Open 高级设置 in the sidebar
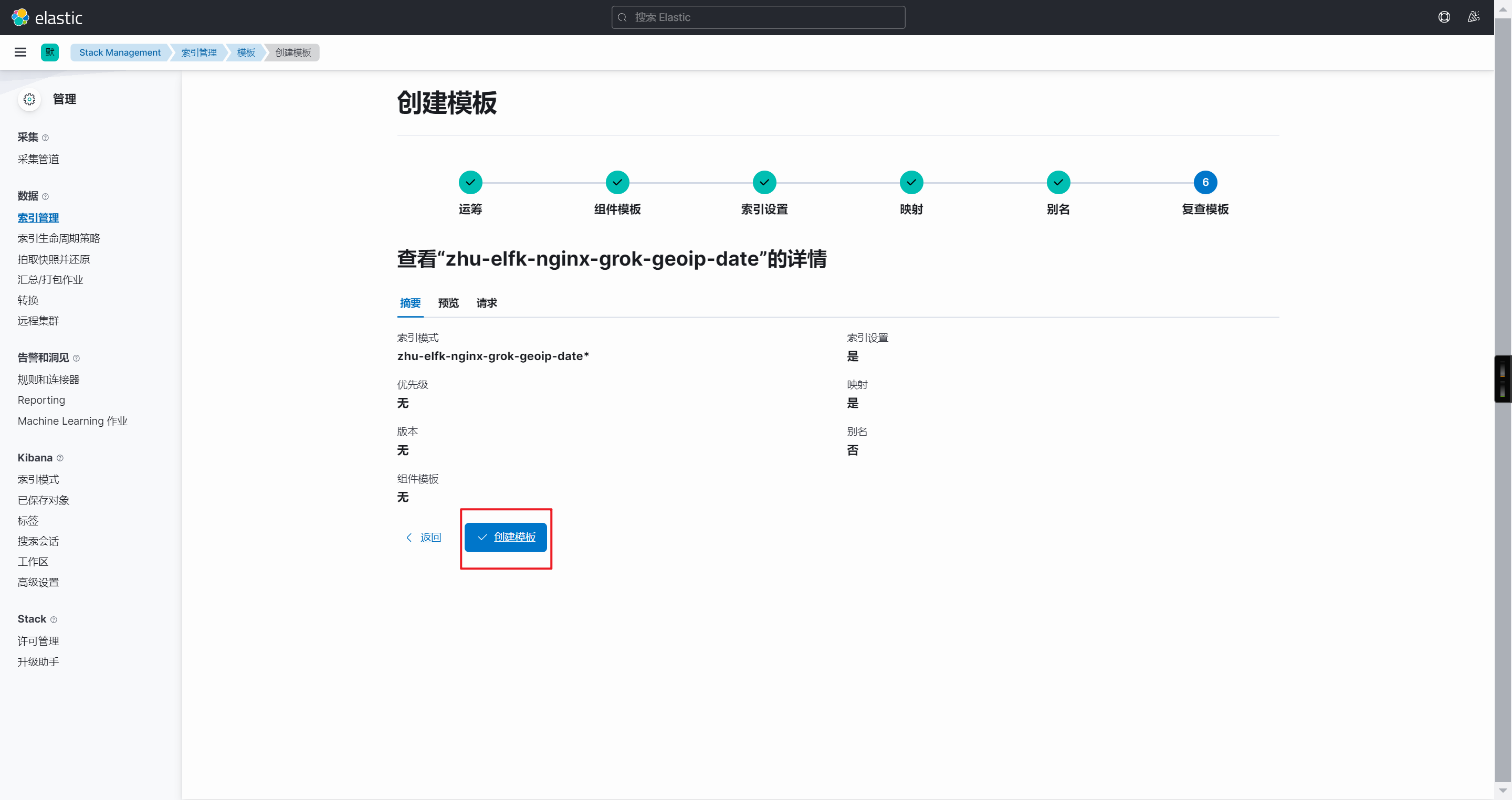This screenshot has height=800, width=1512. tap(38, 583)
